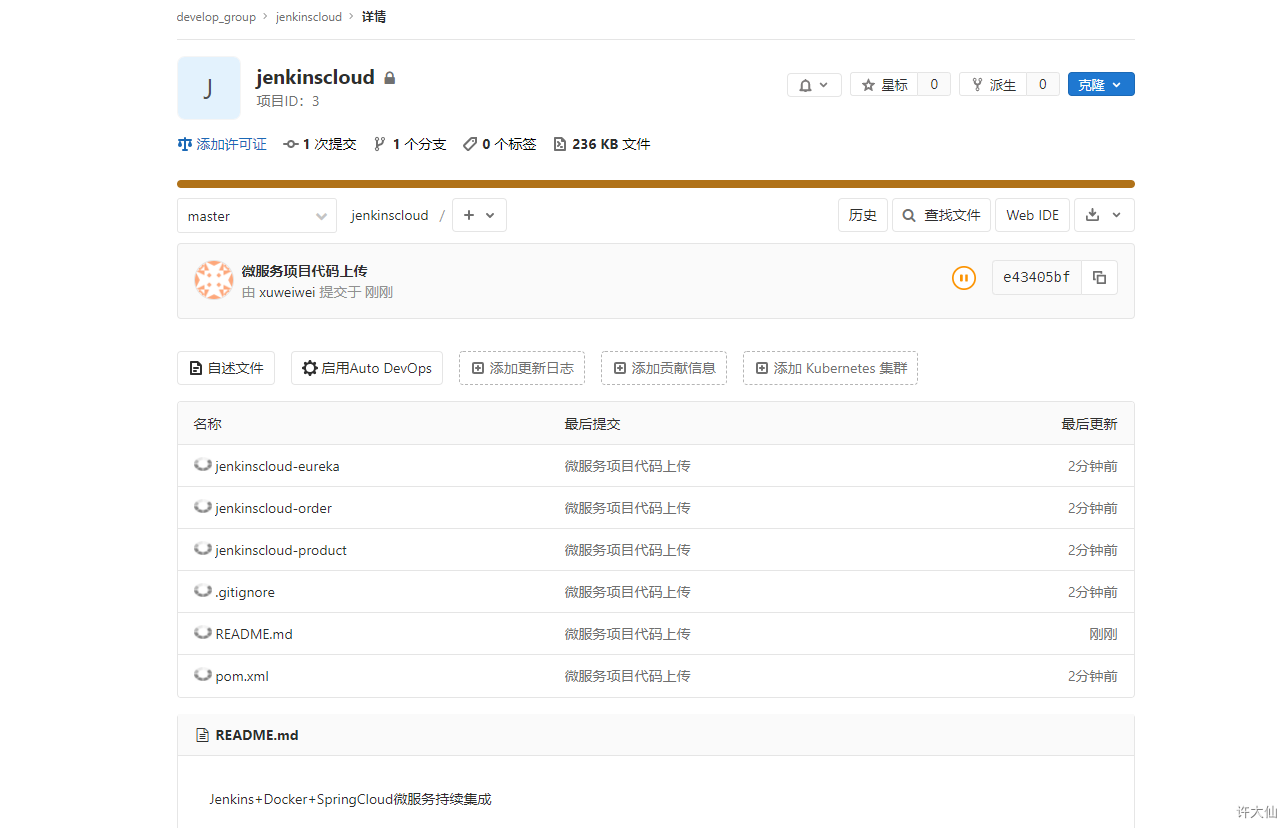Click the pipeline paused status icon

(964, 278)
